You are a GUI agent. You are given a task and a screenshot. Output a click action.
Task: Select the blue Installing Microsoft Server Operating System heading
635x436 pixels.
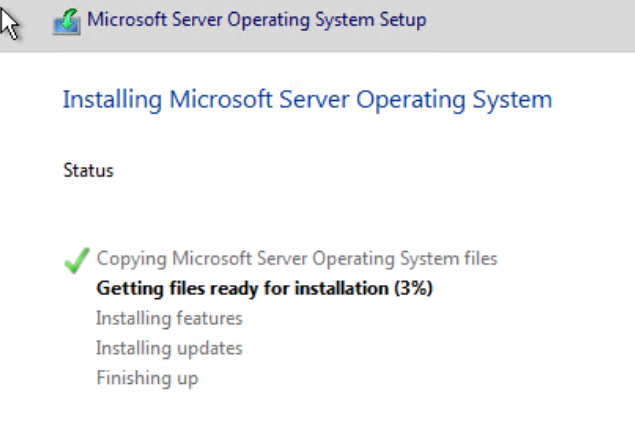[x=307, y=99]
